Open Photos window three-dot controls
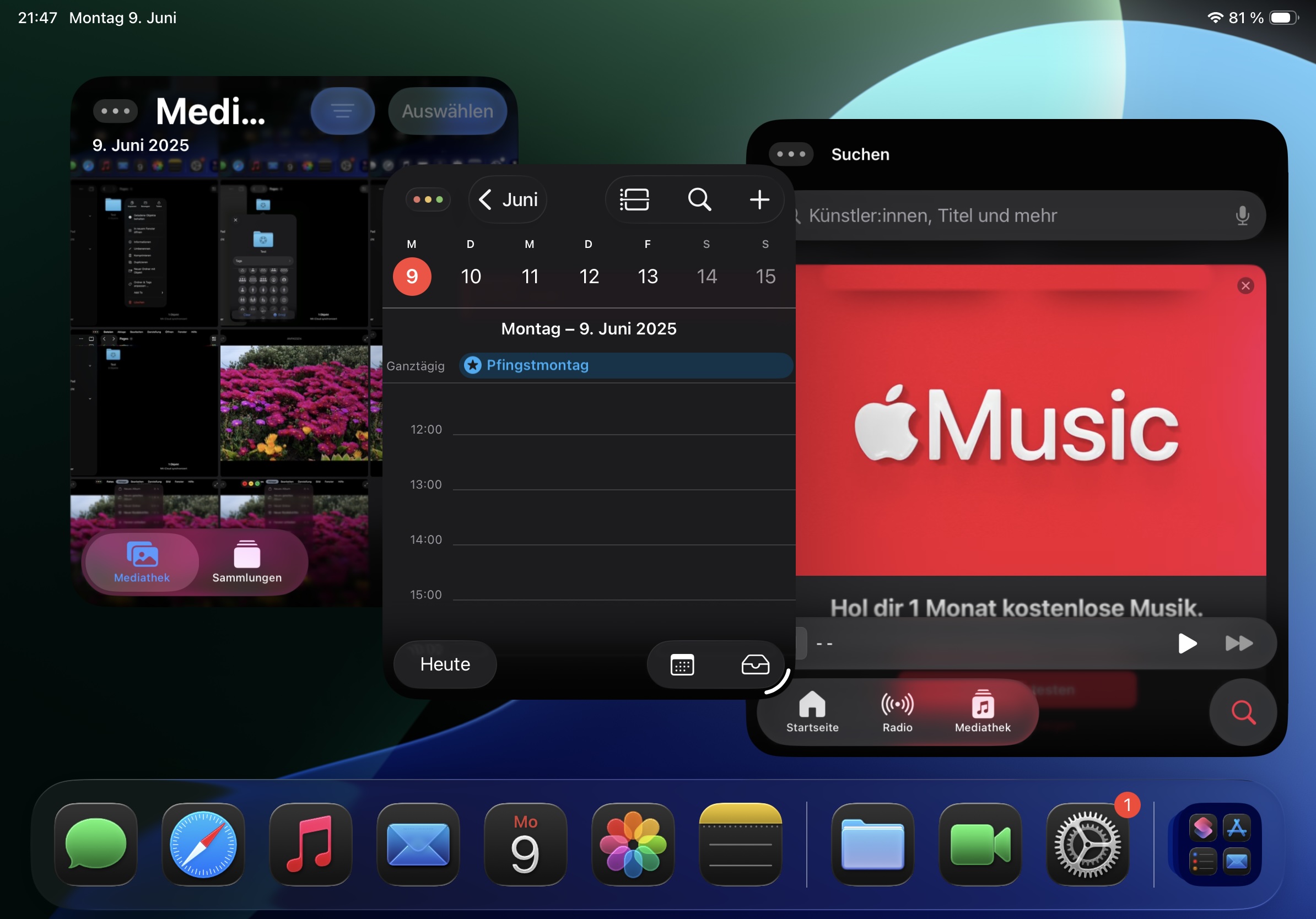The width and height of the screenshot is (1316, 919). tap(115, 111)
